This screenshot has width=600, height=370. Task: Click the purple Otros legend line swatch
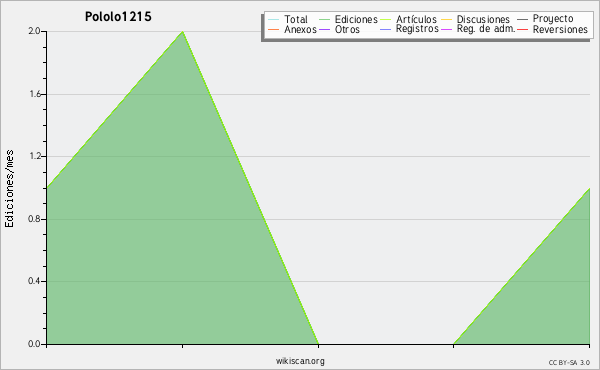point(324,30)
